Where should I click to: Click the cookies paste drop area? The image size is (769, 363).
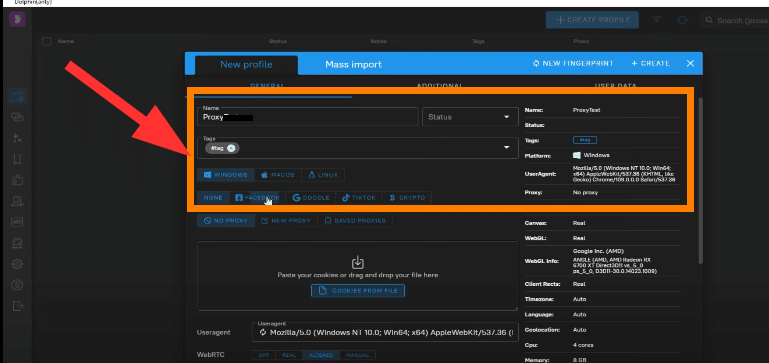358,276
